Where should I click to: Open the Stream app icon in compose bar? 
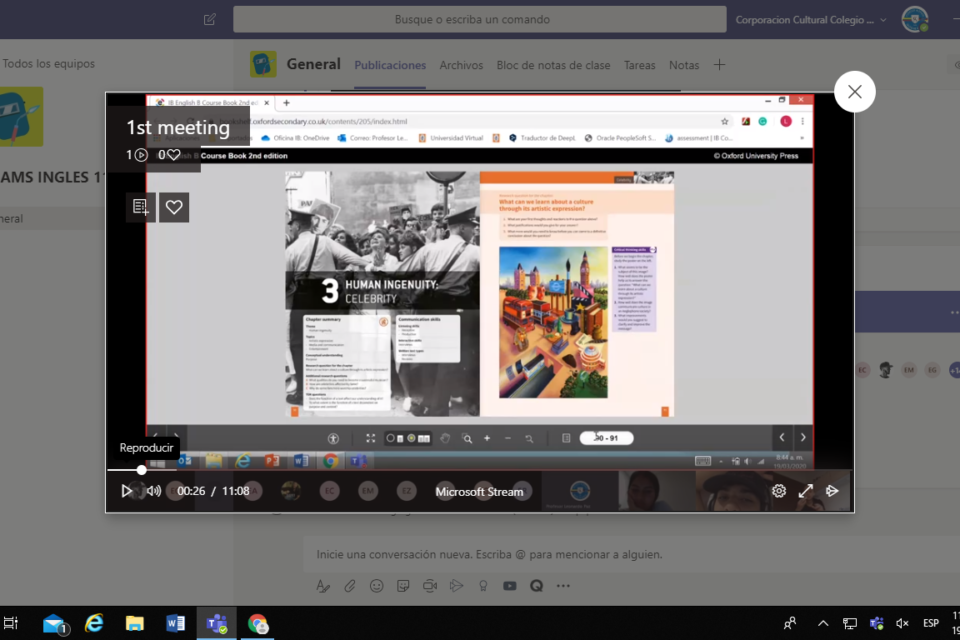(456, 586)
